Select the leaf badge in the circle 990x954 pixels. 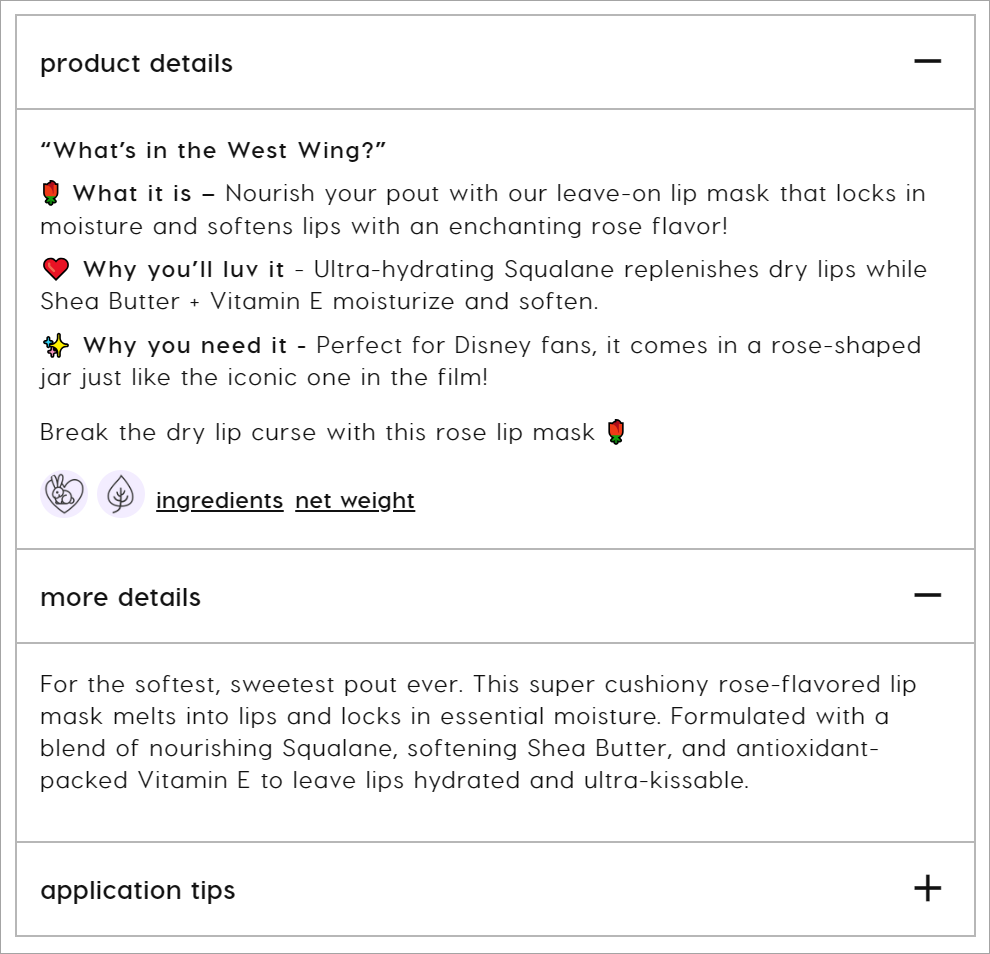121,493
